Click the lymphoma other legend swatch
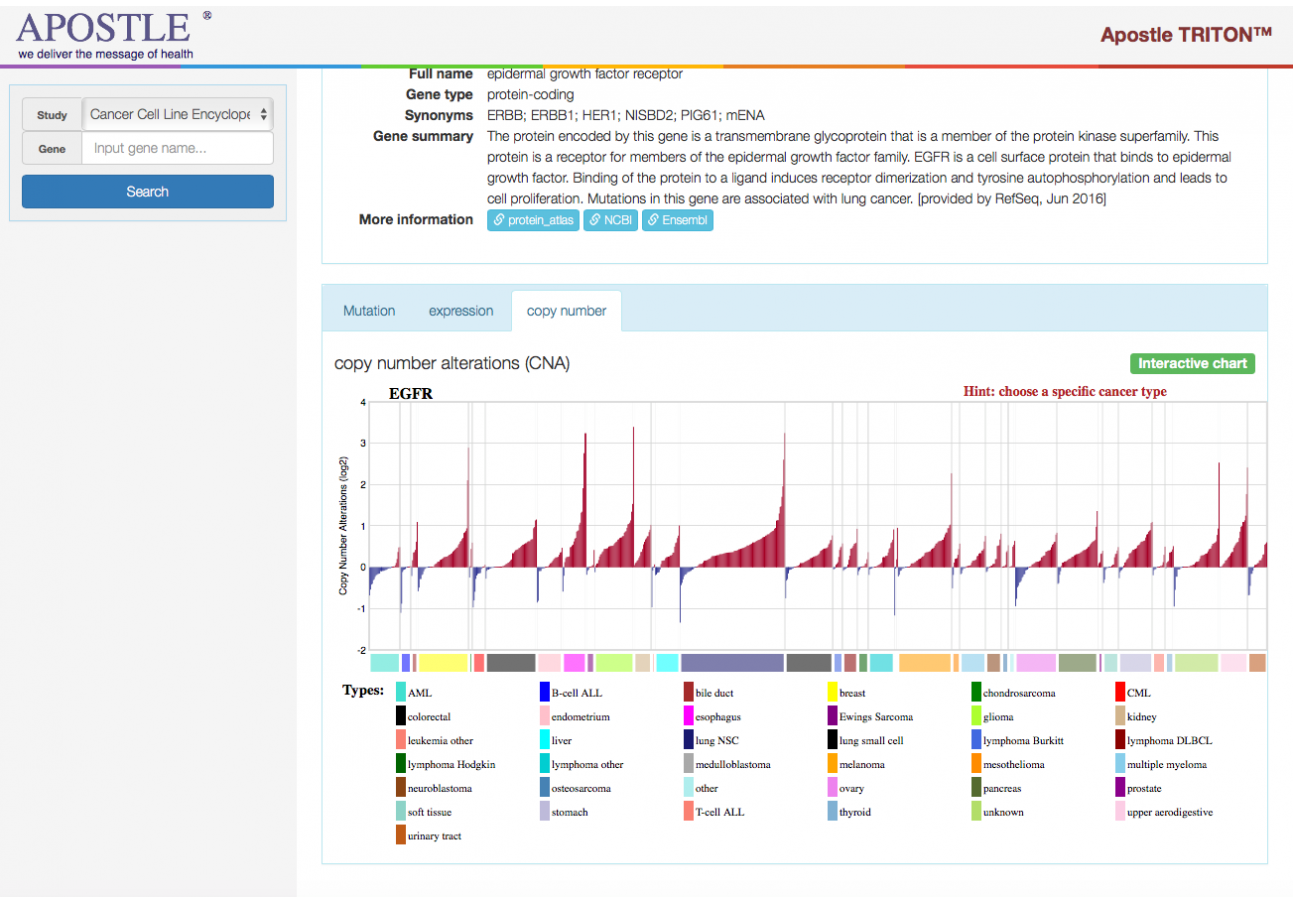 pos(545,764)
